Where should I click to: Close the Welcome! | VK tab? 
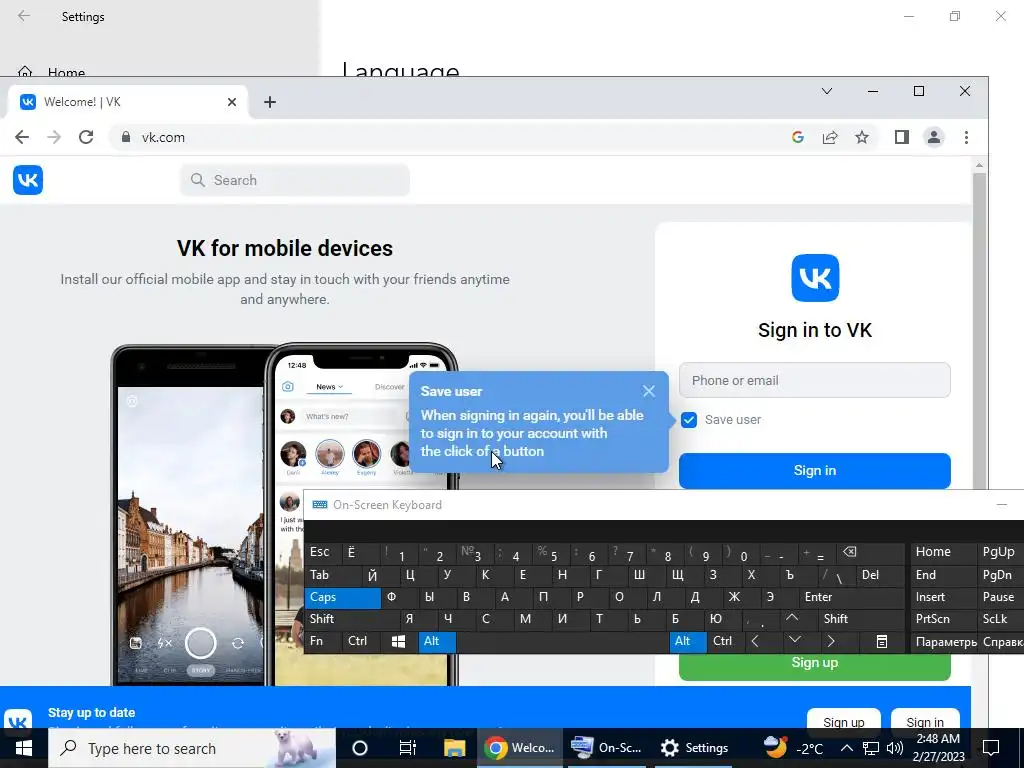(x=232, y=102)
